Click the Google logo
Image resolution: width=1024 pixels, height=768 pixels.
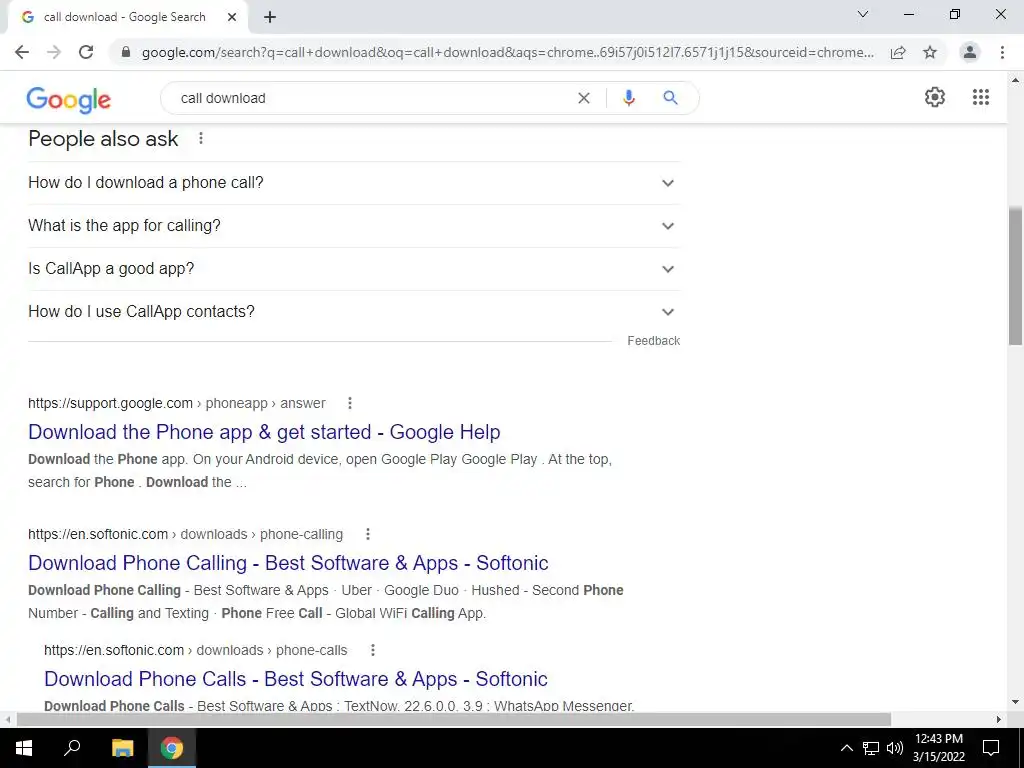click(69, 99)
